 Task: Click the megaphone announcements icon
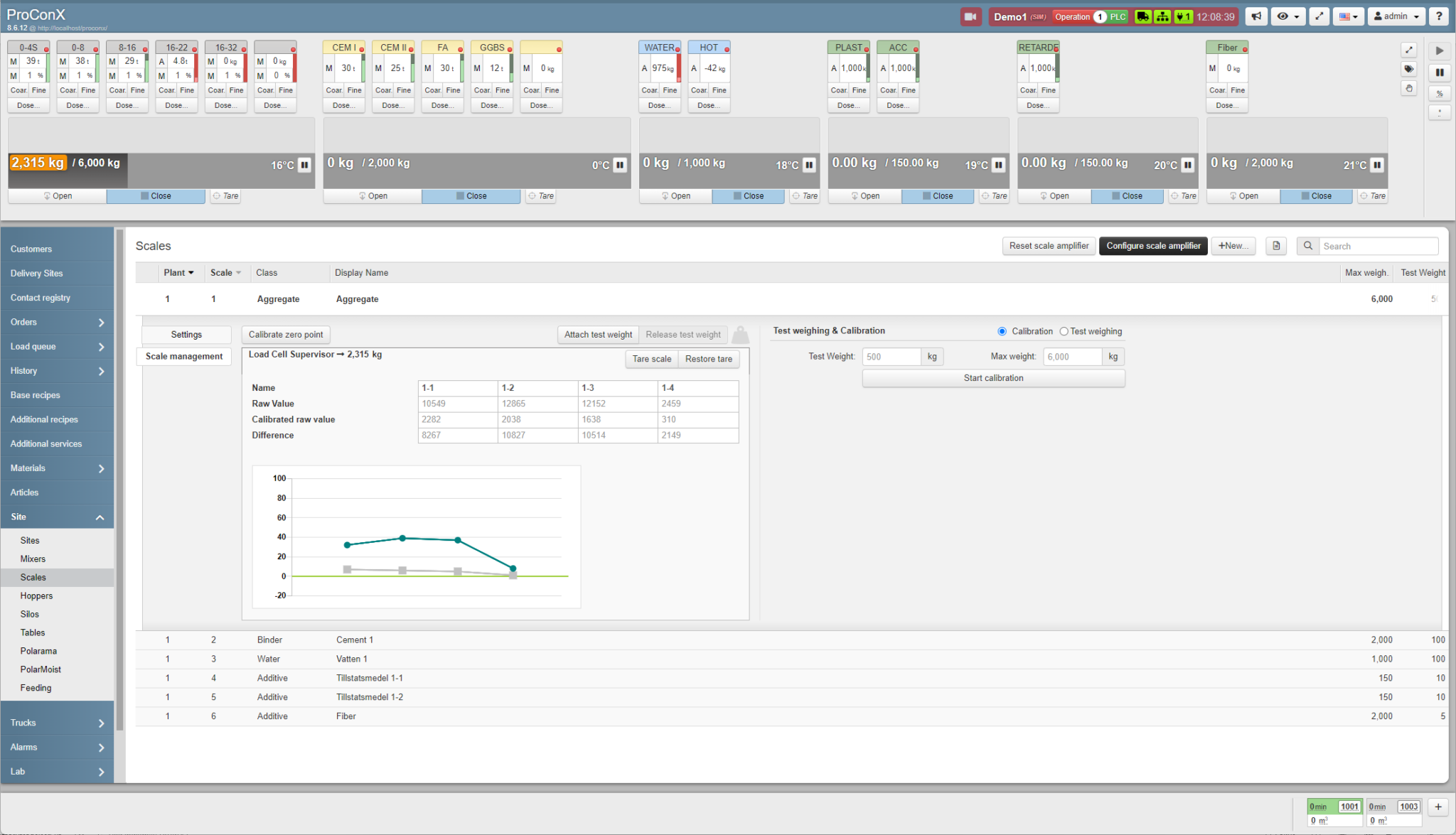point(1257,16)
